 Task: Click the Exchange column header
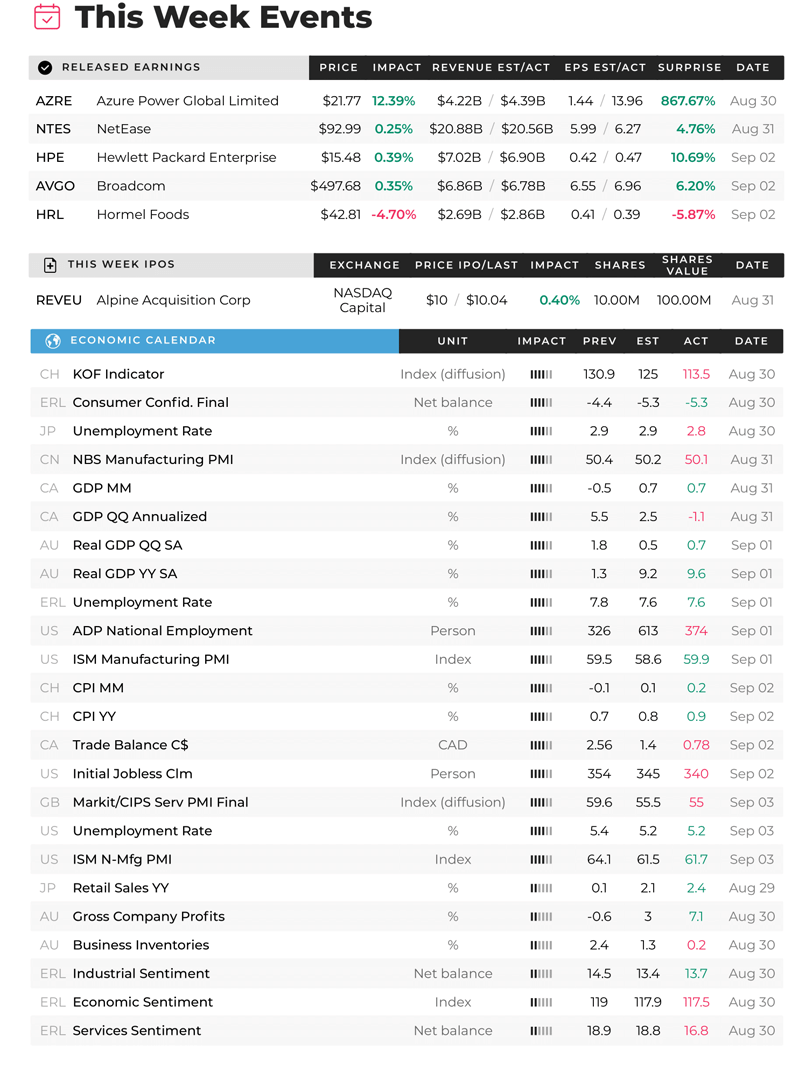[x=364, y=266]
